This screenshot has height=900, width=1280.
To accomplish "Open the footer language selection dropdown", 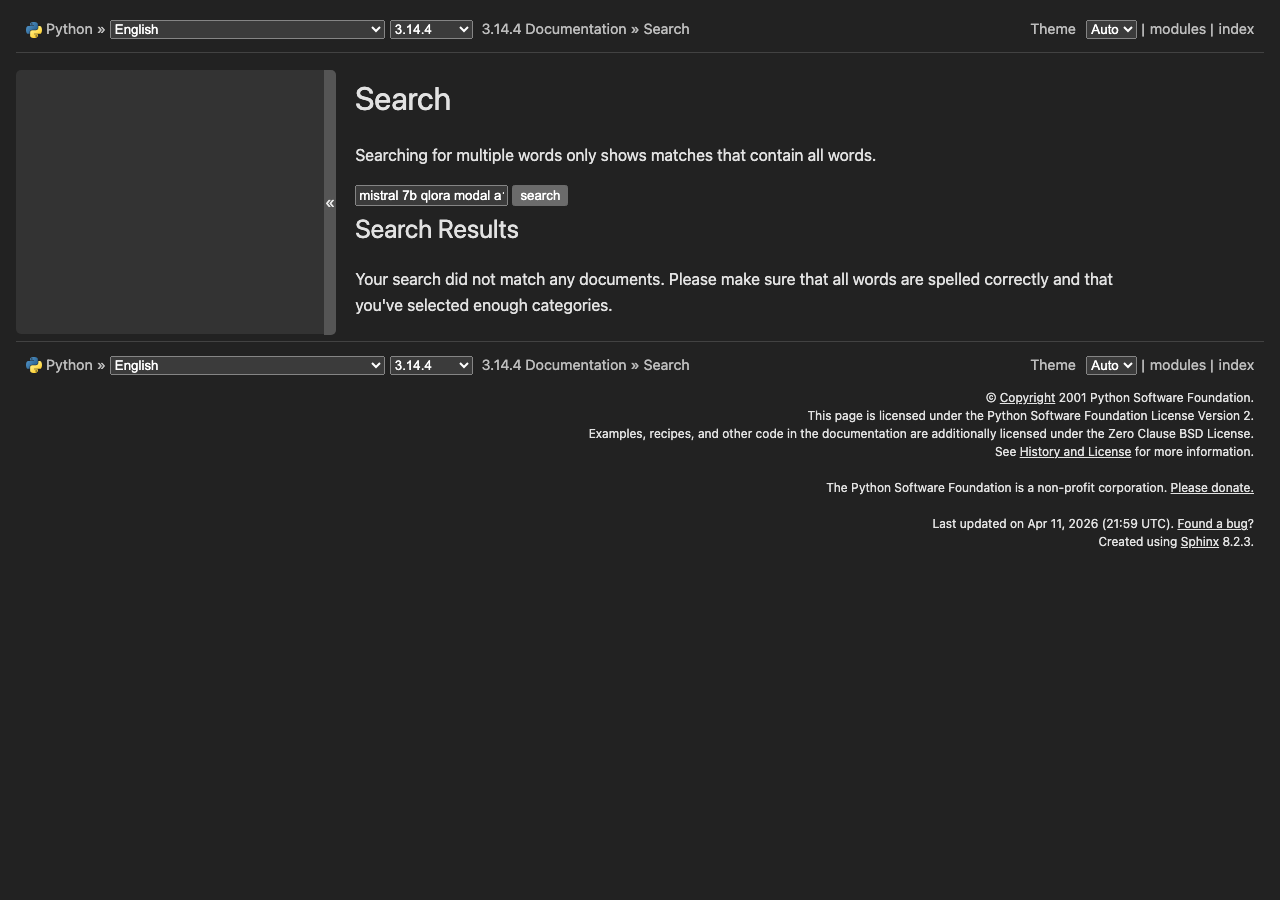I will tap(246, 365).
